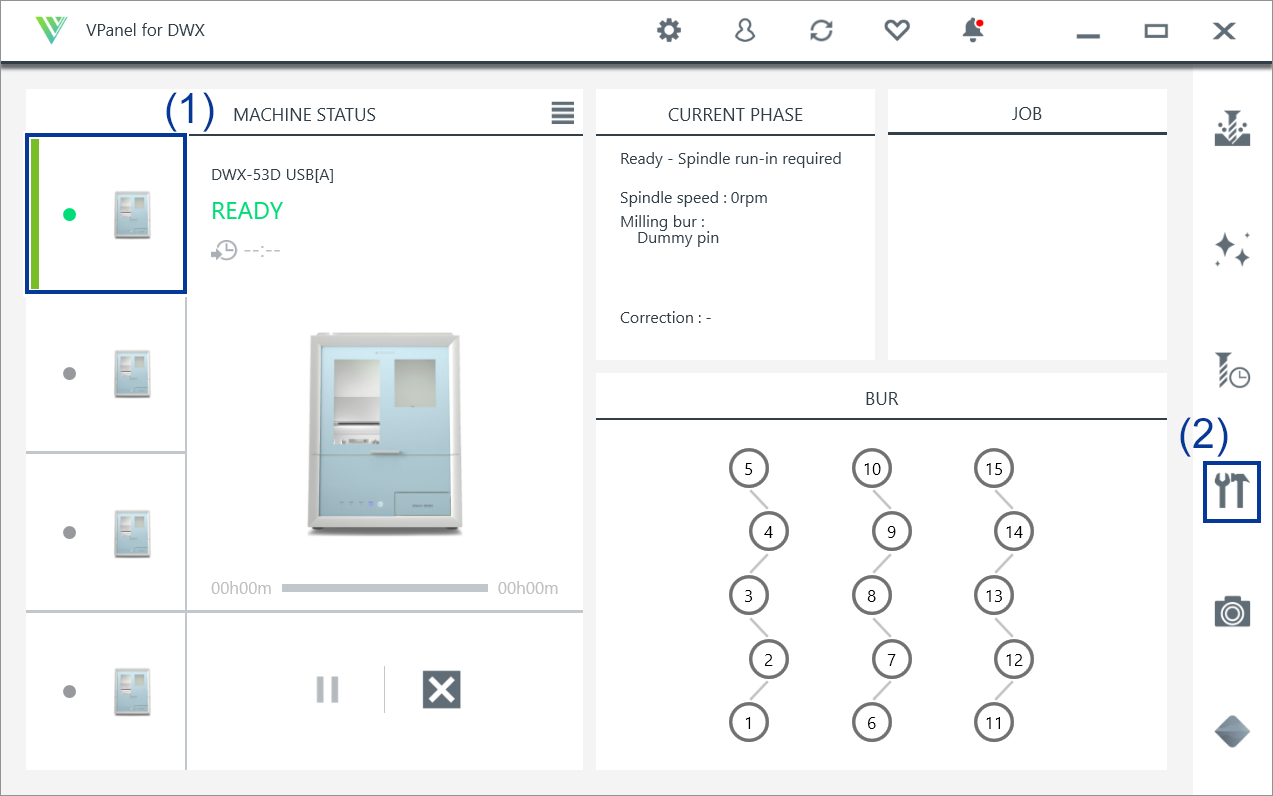Image resolution: width=1273 pixels, height=796 pixels.
Task: Select bur slot 12
Action: pyautogui.click(x=1014, y=659)
